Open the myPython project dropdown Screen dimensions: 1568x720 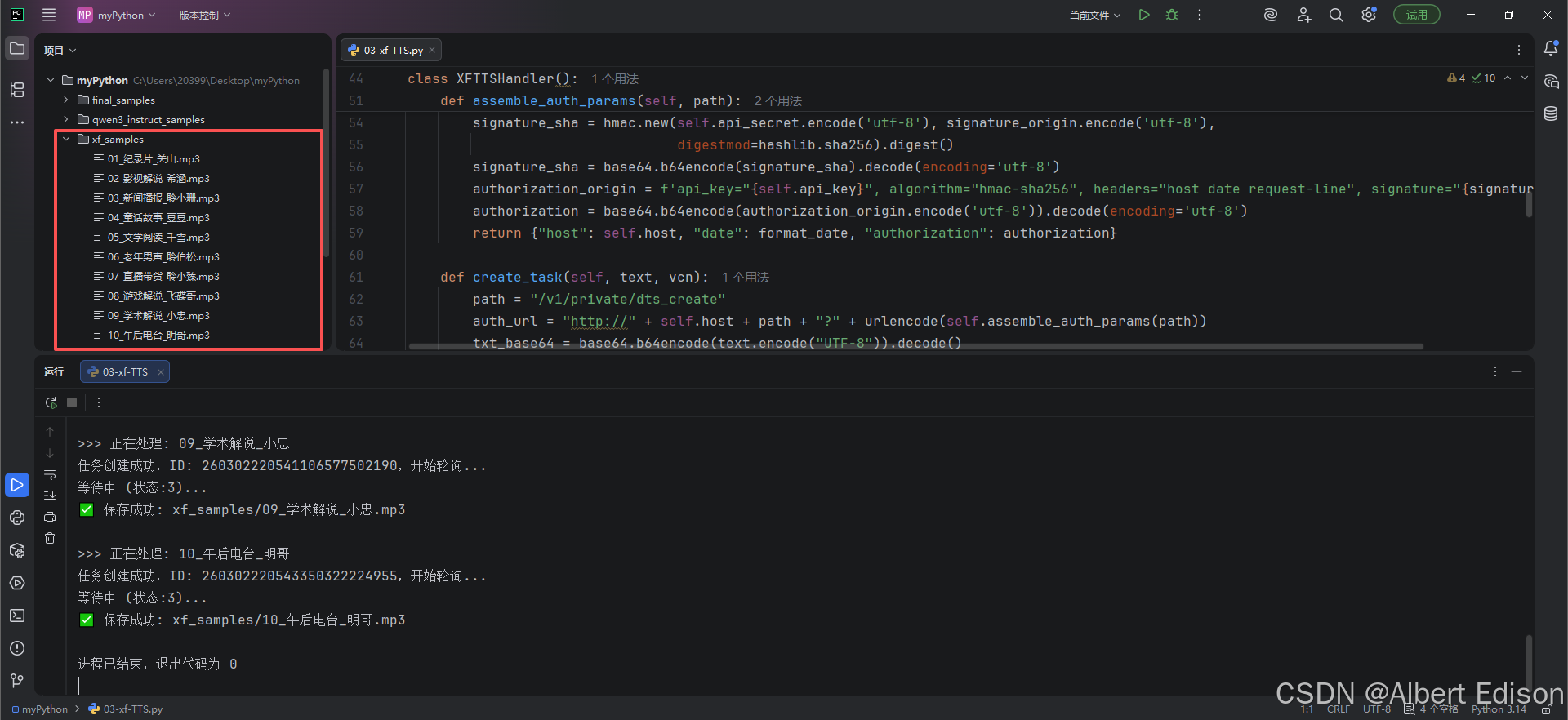click(x=116, y=15)
